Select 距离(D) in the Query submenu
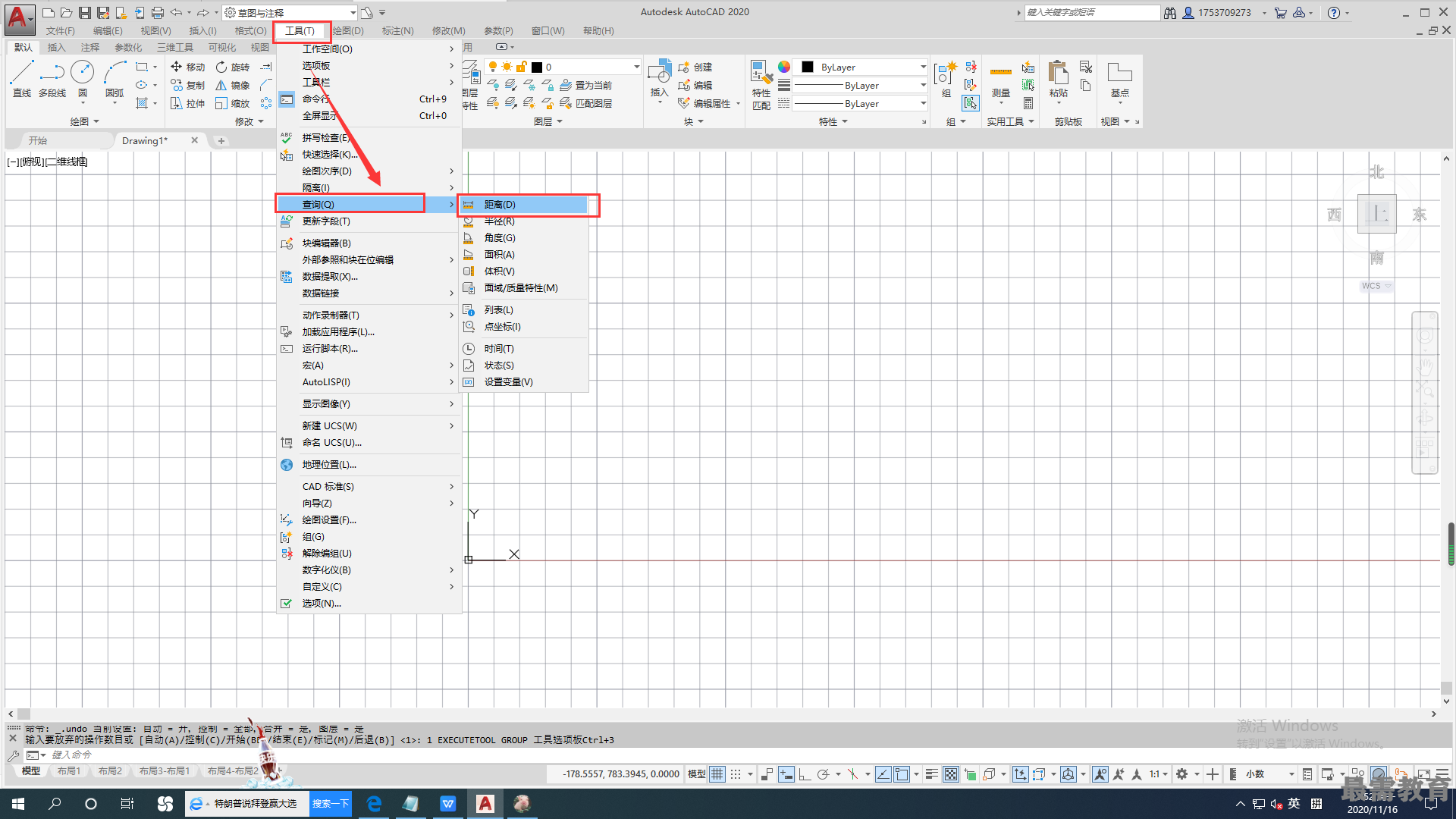The image size is (1456, 819). click(x=522, y=204)
